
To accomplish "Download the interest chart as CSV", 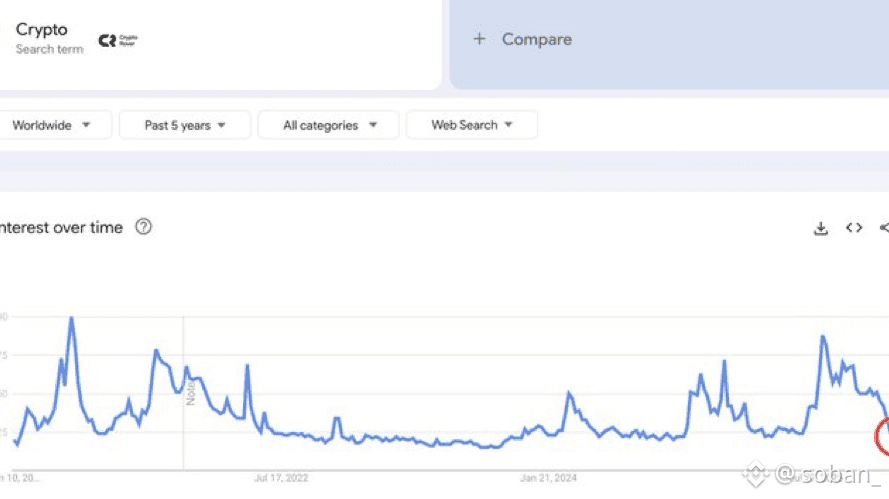I will click(820, 228).
